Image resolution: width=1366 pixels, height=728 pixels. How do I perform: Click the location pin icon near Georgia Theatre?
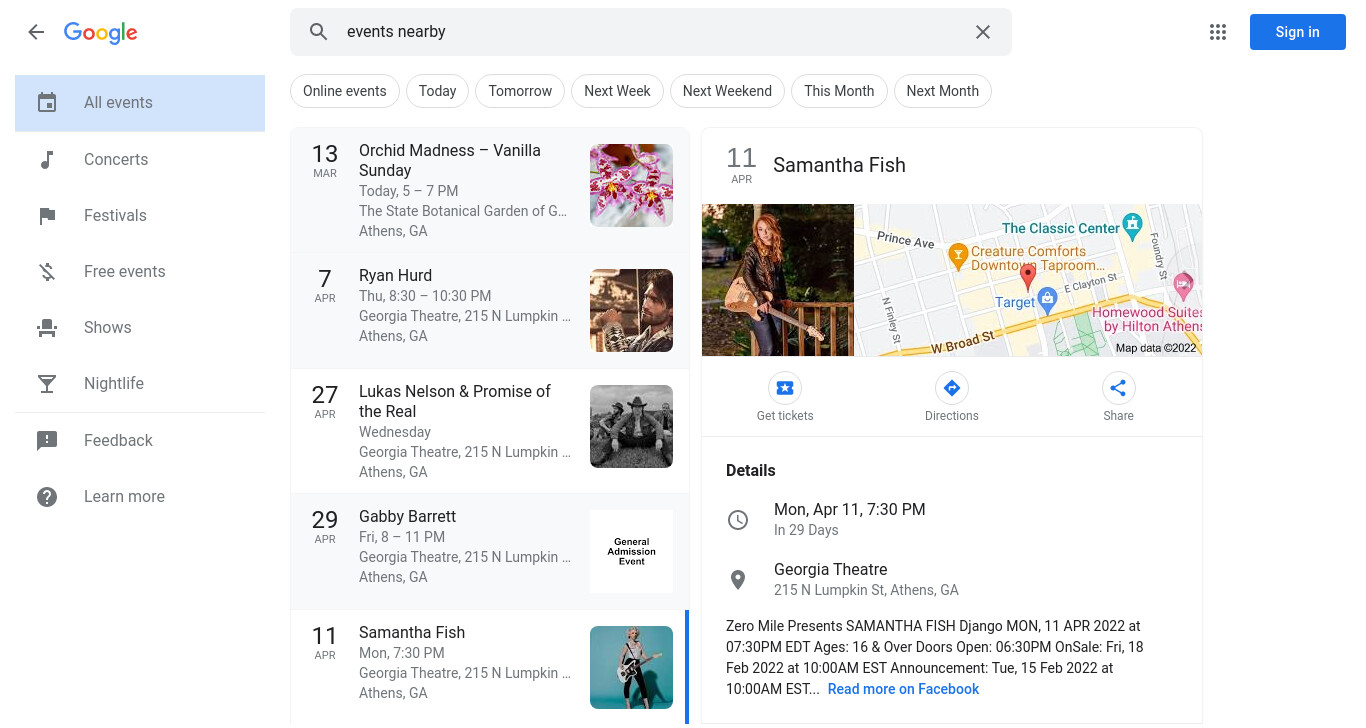738,579
